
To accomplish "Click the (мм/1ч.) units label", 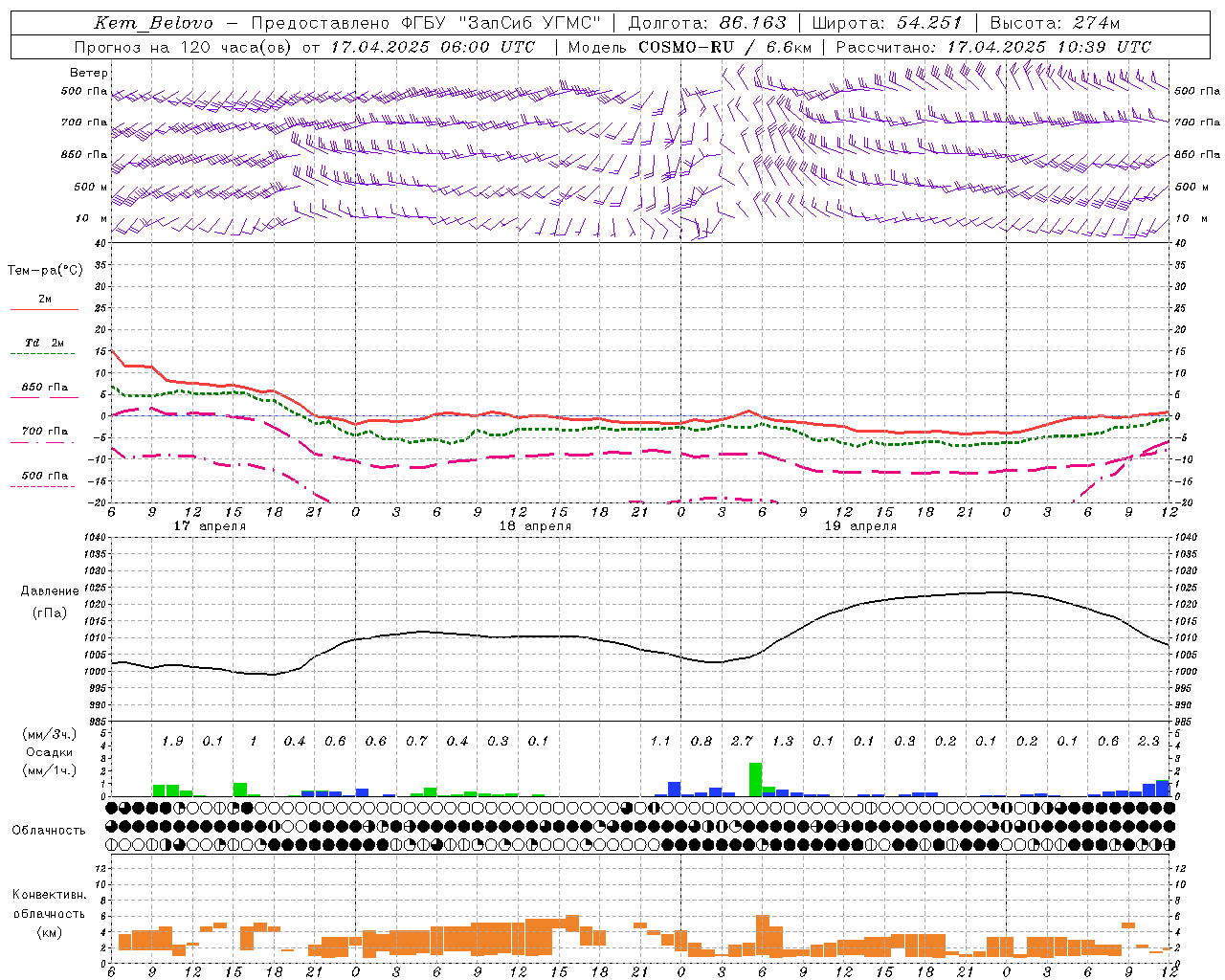I will [x=50, y=771].
